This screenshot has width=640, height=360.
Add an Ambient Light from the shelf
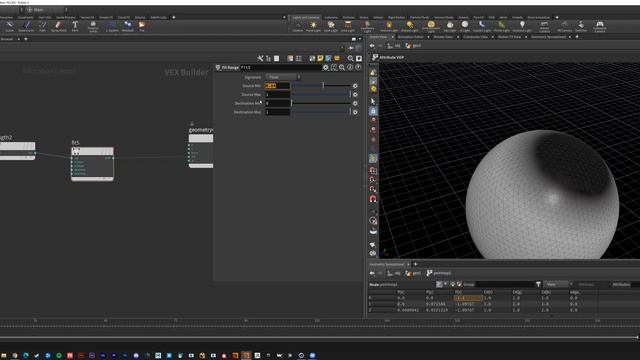[522, 27]
